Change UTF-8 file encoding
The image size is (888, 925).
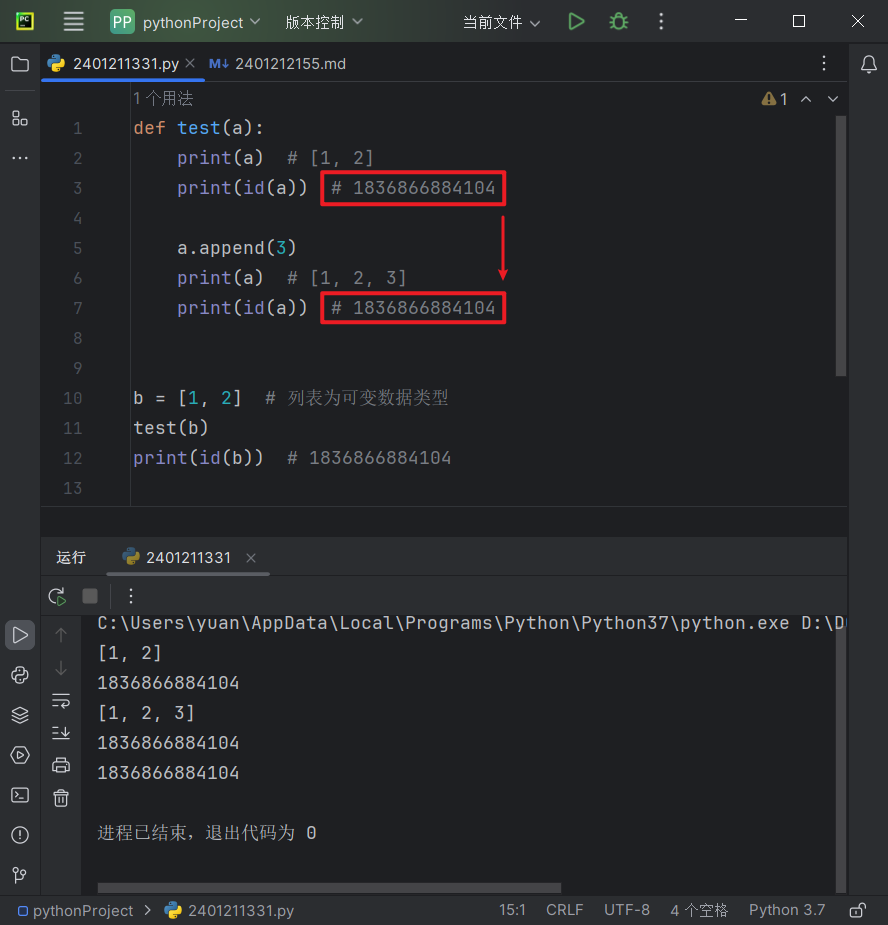click(x=627, y=910)
